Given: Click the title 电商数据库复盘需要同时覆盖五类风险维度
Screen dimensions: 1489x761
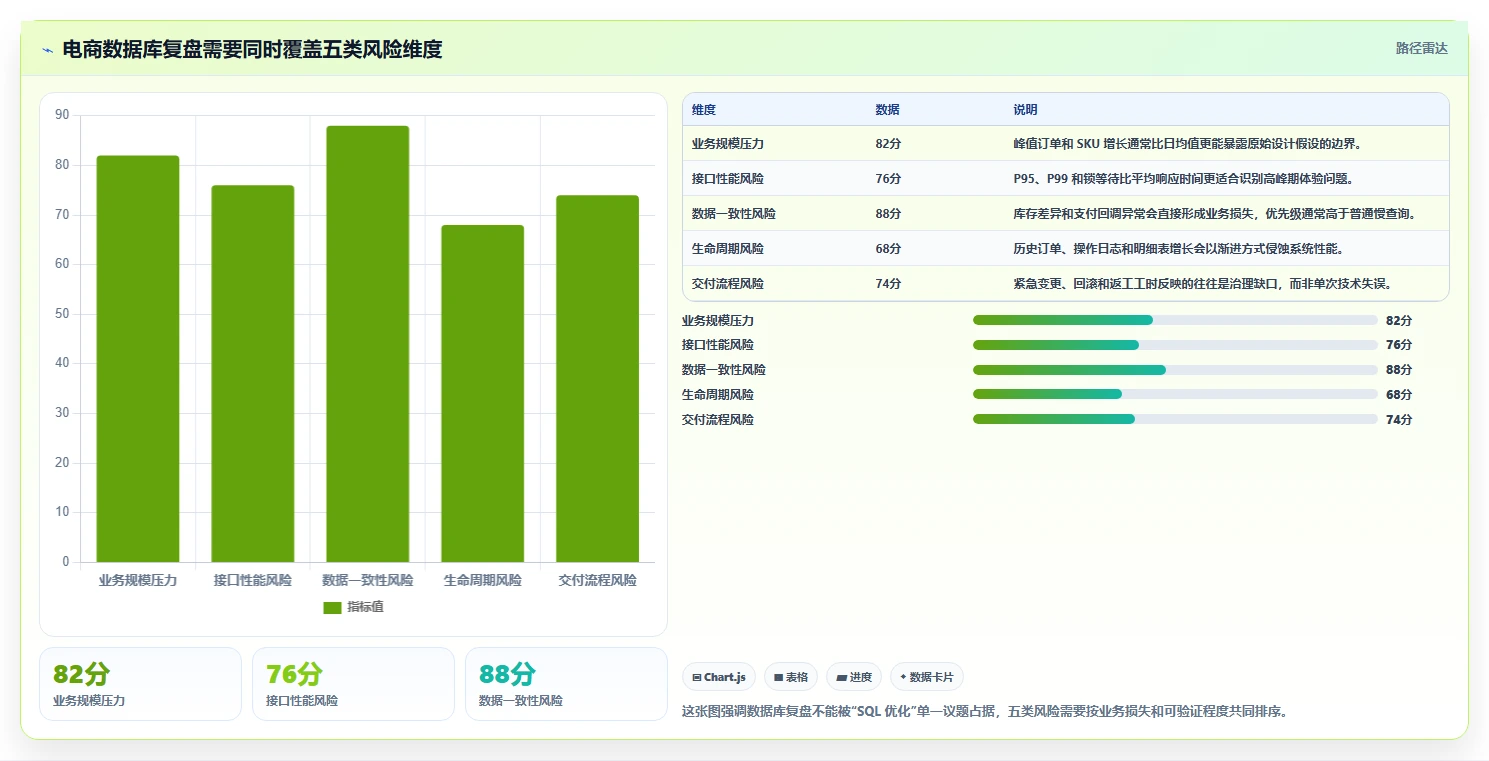Looking at the screenshot, I should pos(252,49).
